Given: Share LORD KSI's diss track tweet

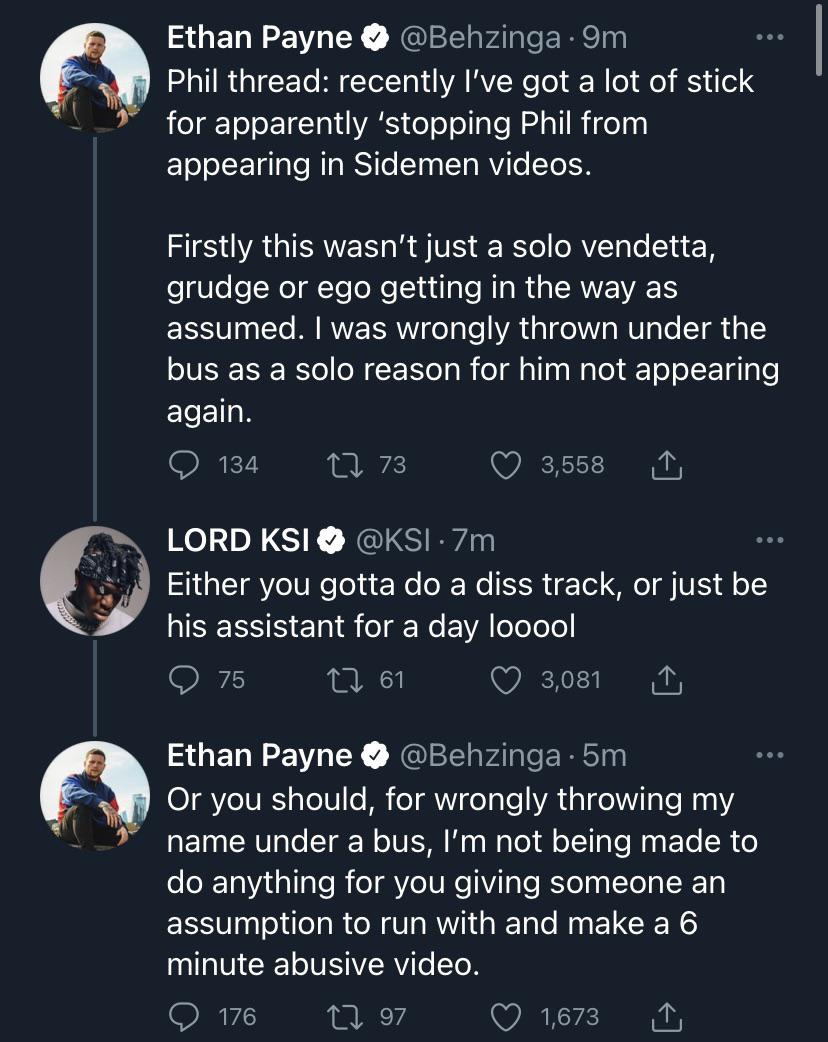Looking at the screenshot, I should [666, 680].
